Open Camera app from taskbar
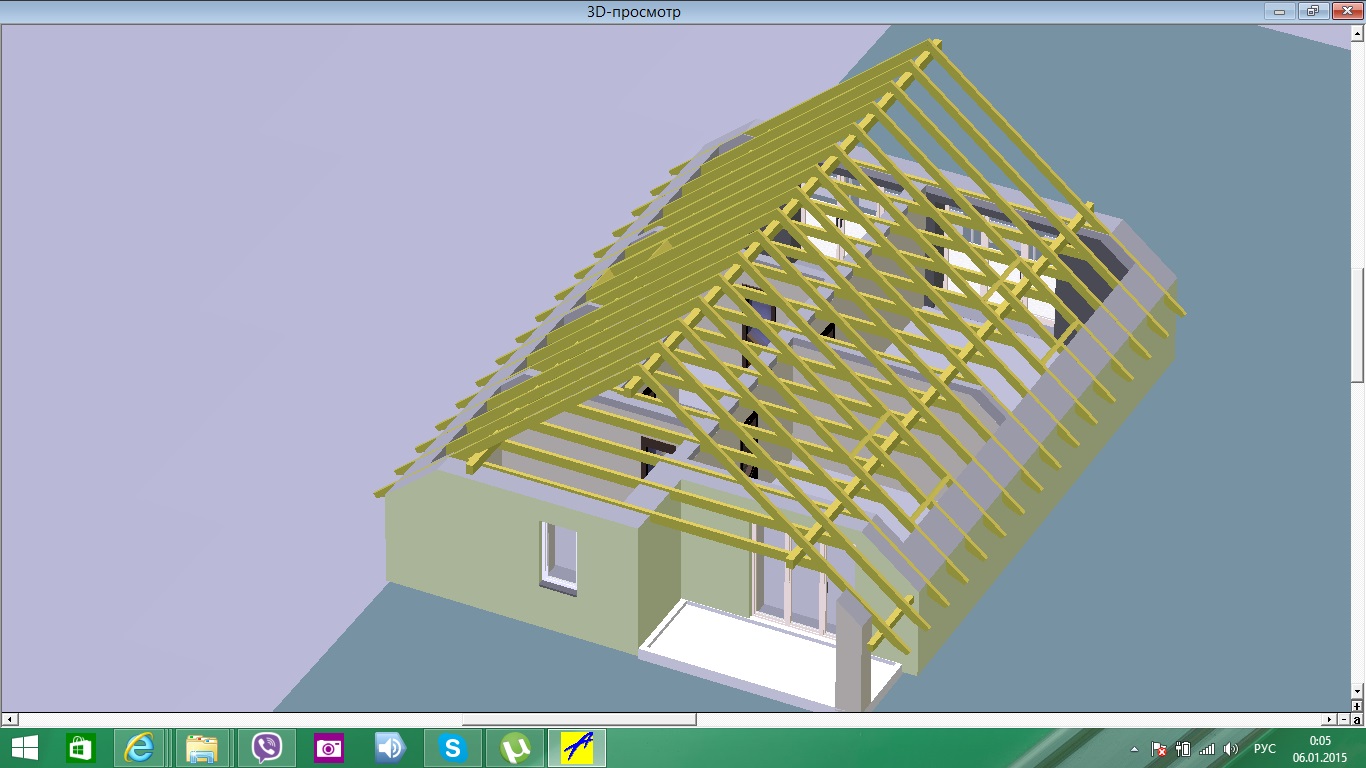Screen dimensions: 1366x768 pyautogui.click(x=328, y=748)
